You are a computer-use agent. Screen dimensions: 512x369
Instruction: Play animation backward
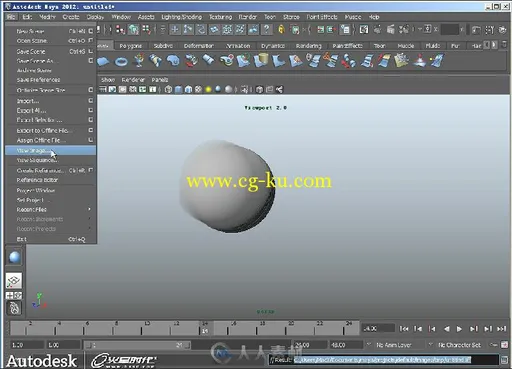tap(446, 329)
